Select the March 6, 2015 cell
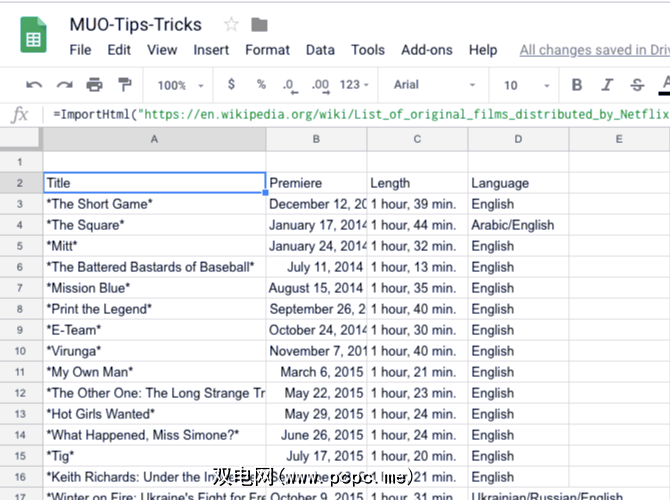This screenshot has width=670, height=500. [x=316, y=372]
